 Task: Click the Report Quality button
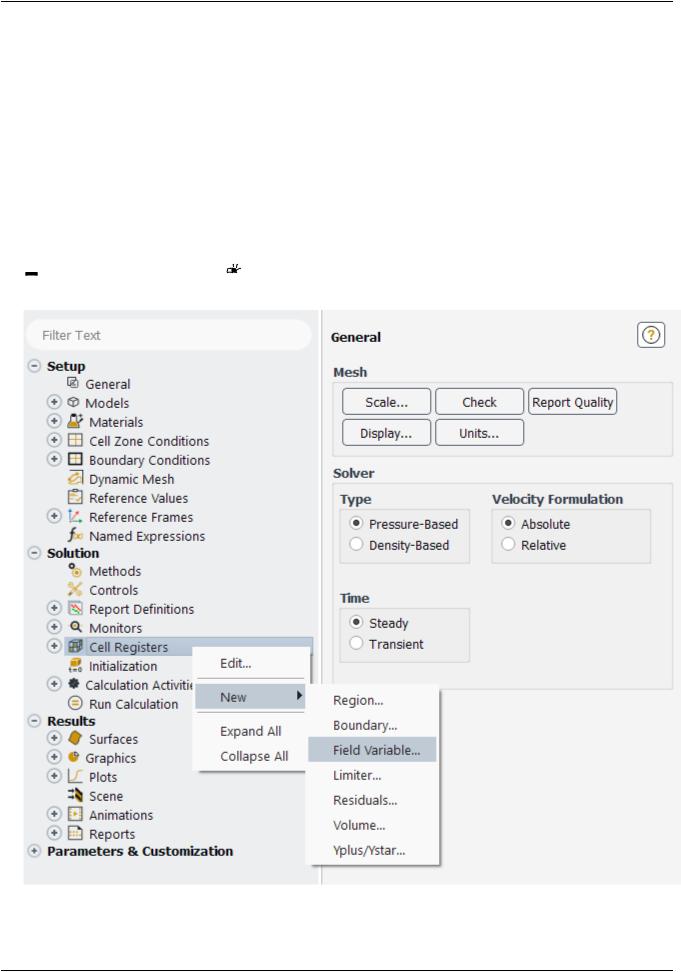coord(573,402)
